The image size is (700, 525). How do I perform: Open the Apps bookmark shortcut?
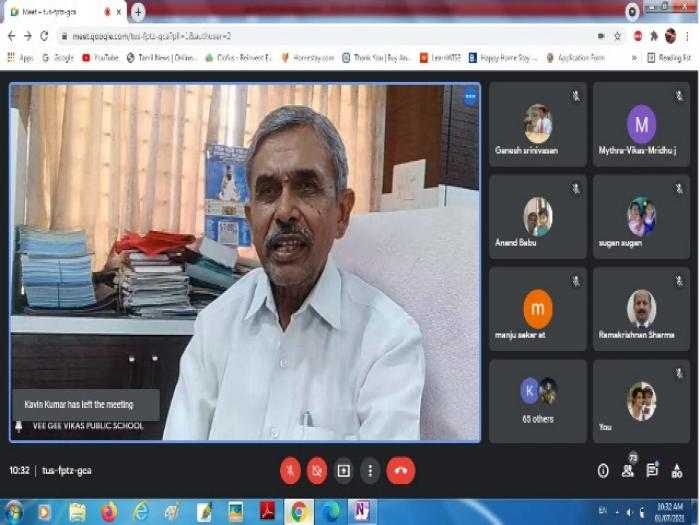(21, 58)
